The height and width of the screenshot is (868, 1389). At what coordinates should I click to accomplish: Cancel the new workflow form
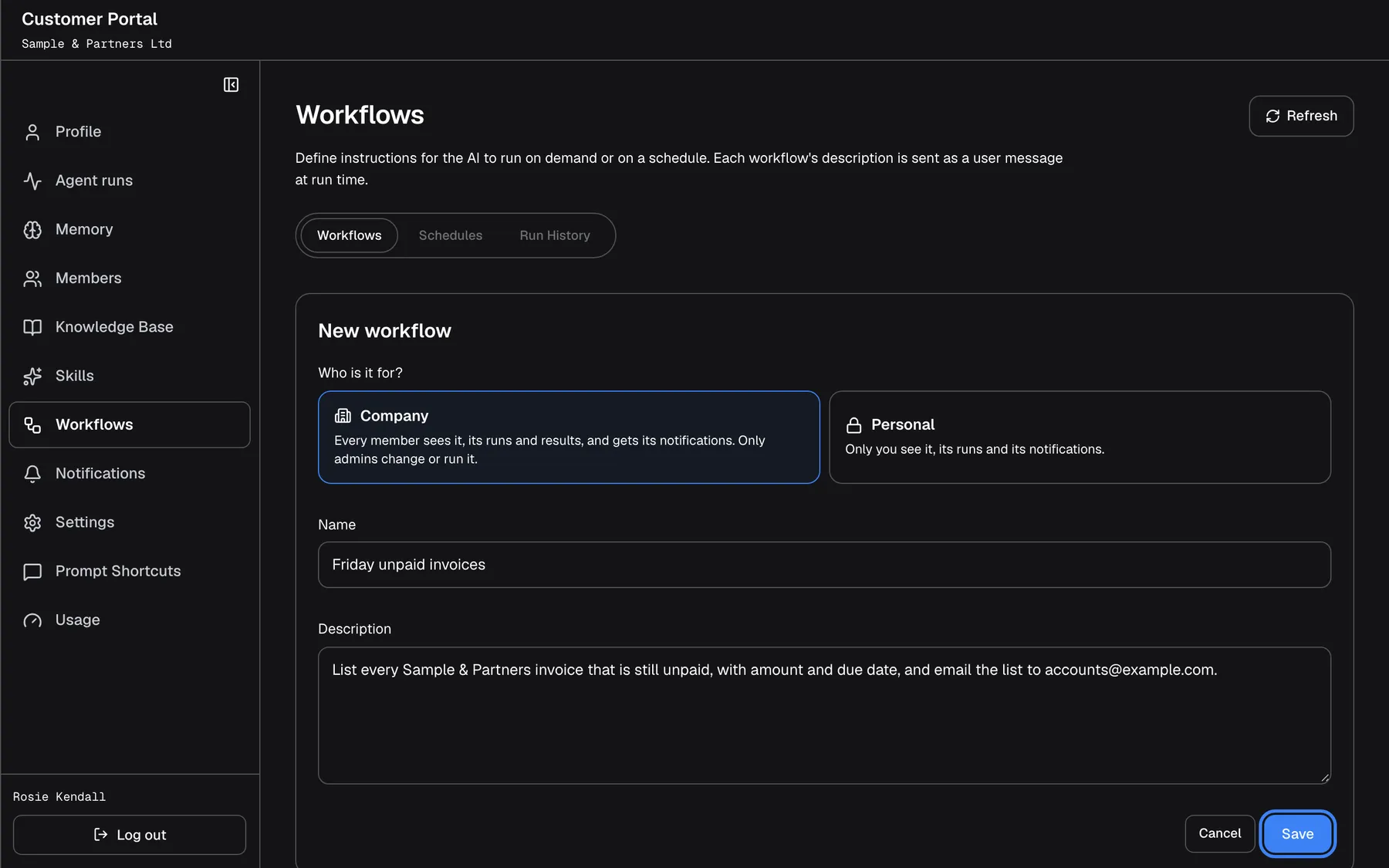pyautogui.click(x=1220, y=834)
